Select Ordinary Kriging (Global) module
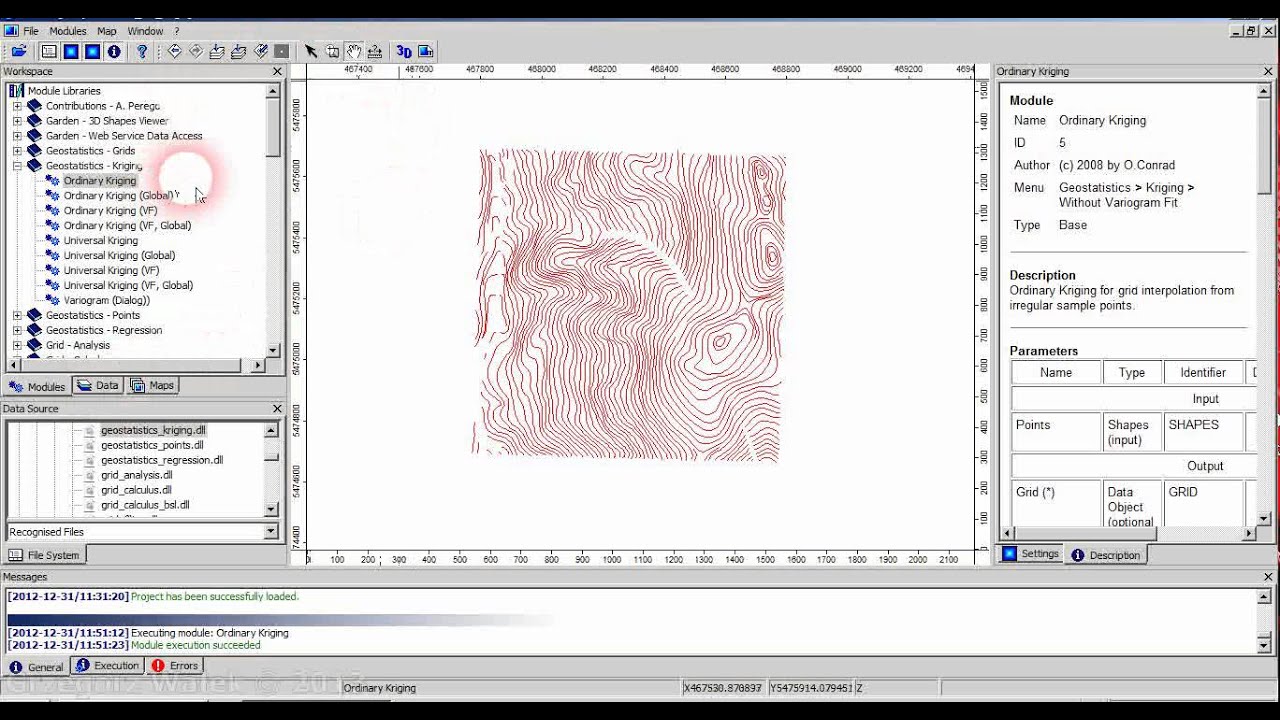The width and height of the screenshot is (1280, 720). coord(118,195)
